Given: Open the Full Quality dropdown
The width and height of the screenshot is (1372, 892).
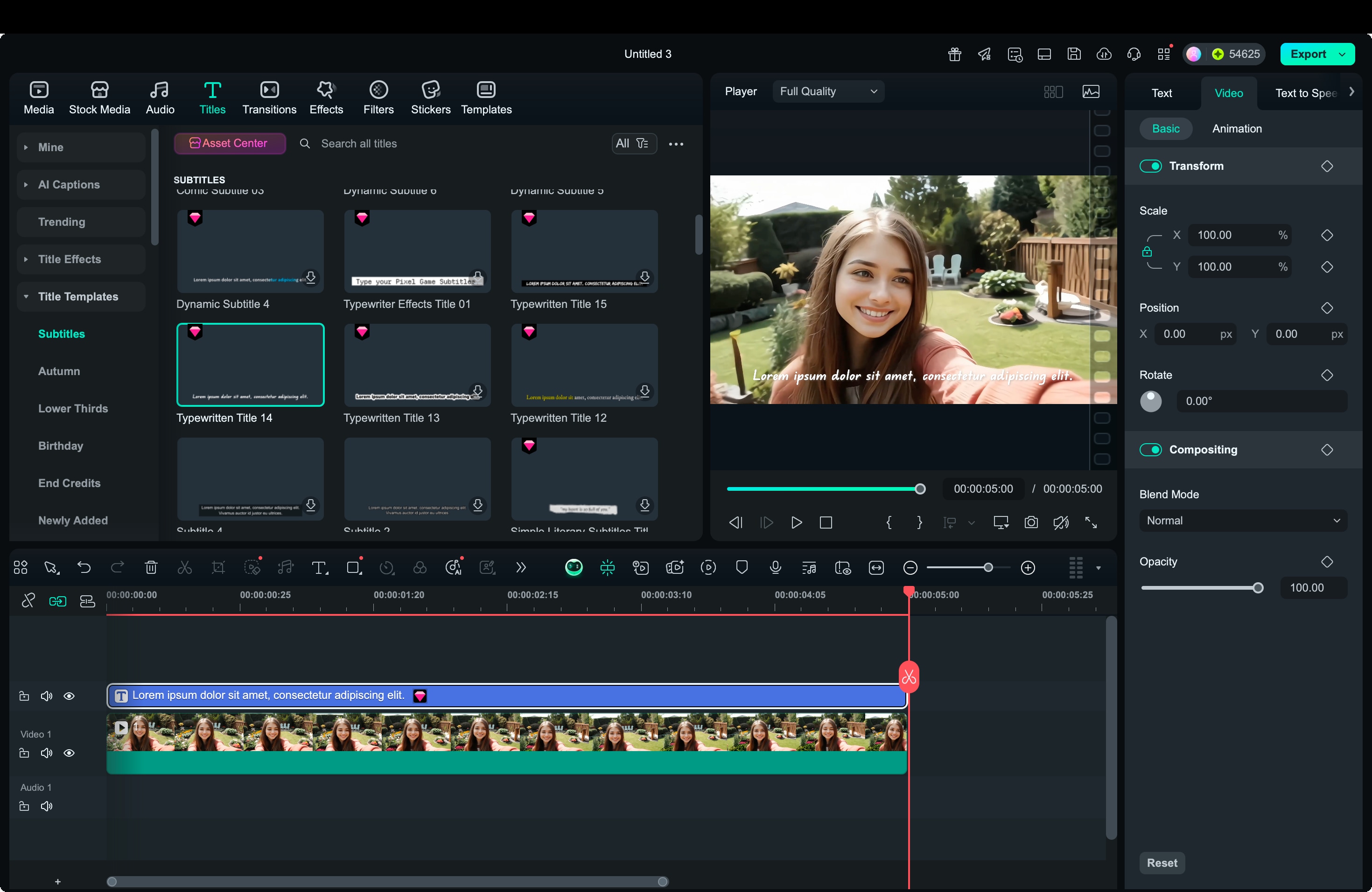Looking at the screenshot, I should click(x=828, y=91).
